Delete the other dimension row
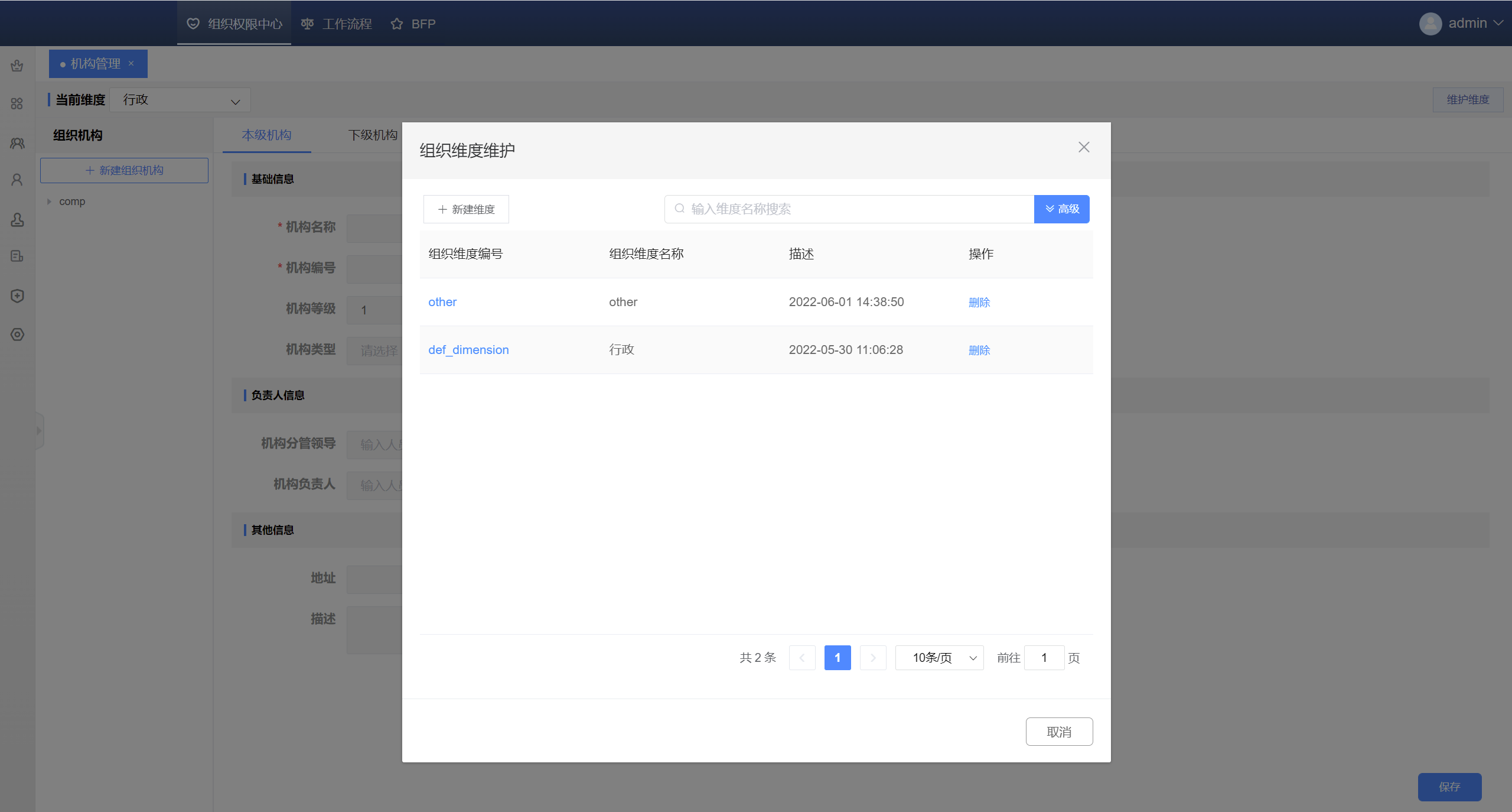1512x812 pixels. pos(979,302)
